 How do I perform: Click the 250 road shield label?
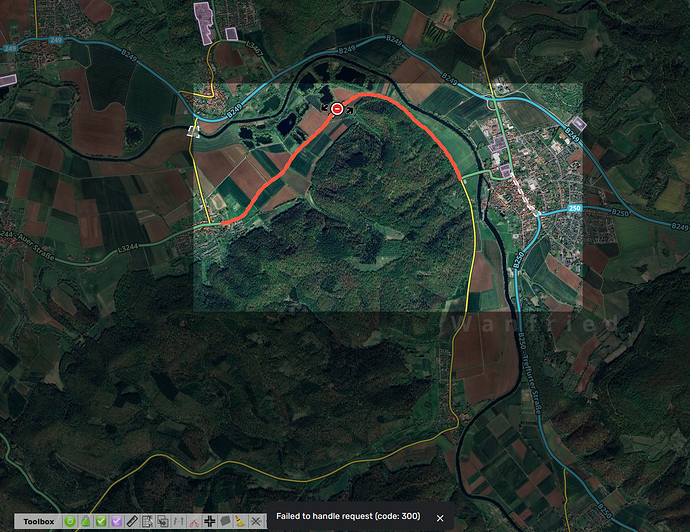point(573,208)
